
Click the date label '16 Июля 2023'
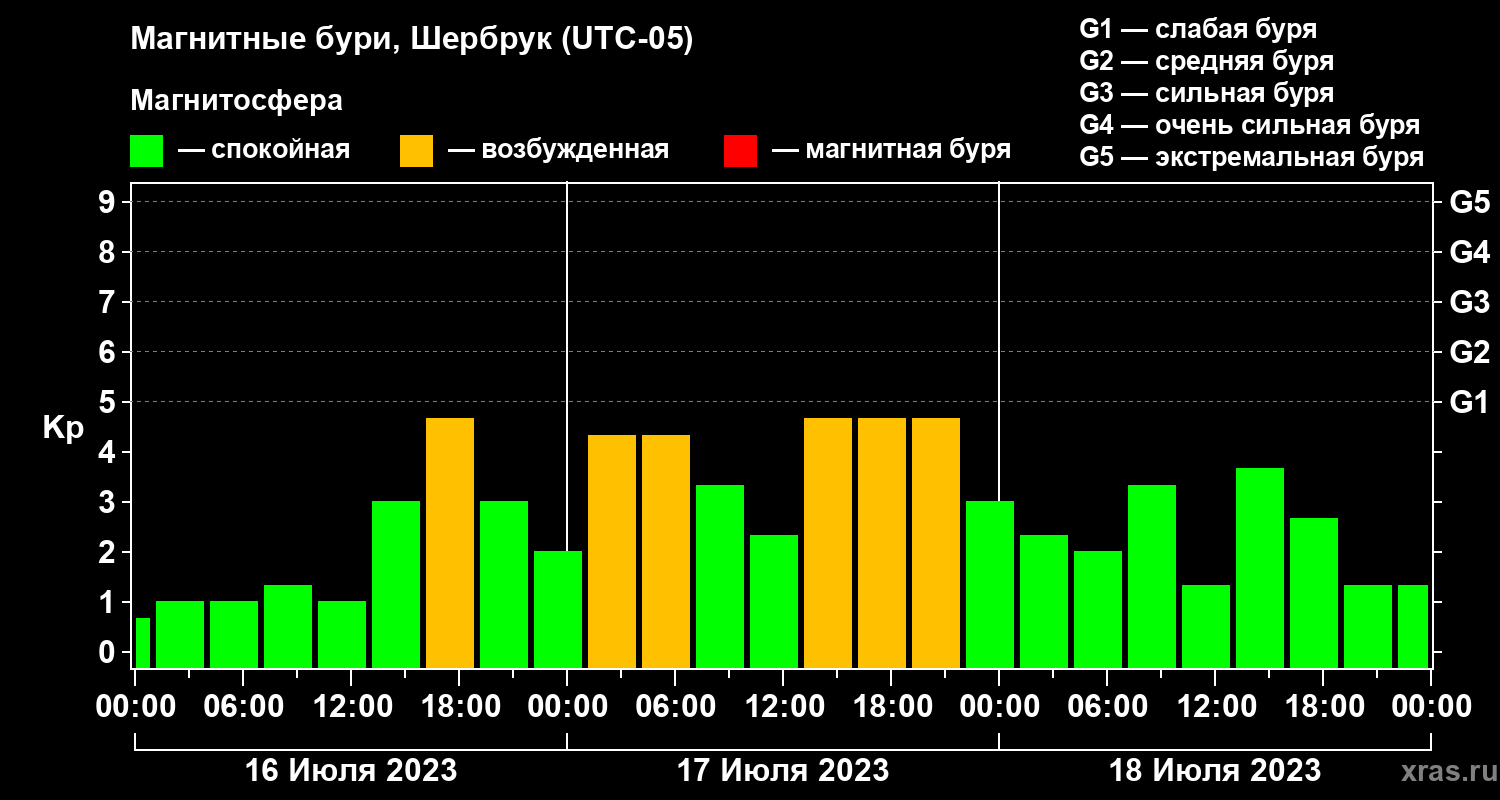pyautogui.click(x=351, y=771)
